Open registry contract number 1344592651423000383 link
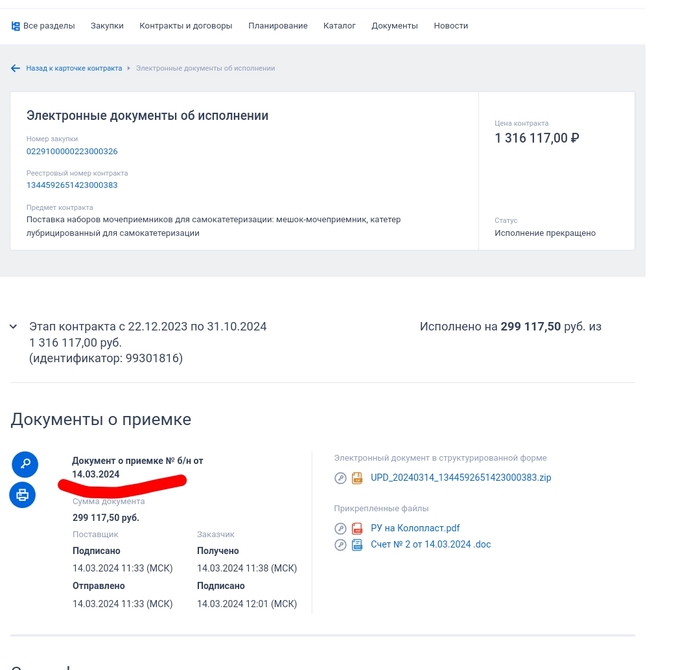Image resolution: width=700 pixels, height=670 pixels. (72, 185)
